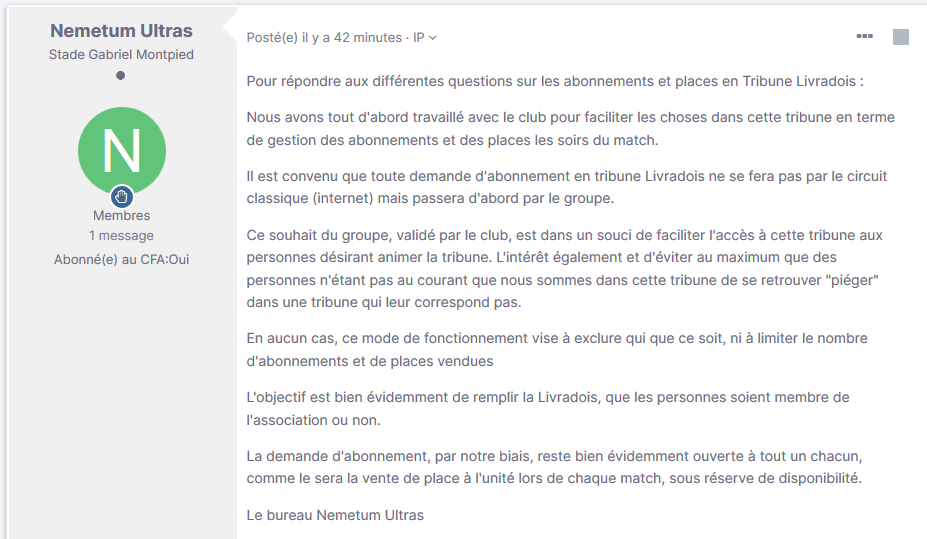Open the 'Posté(e) il y a 42 minutes' link
This screenshot has height=539, width=927.
[x=324, y=37]
